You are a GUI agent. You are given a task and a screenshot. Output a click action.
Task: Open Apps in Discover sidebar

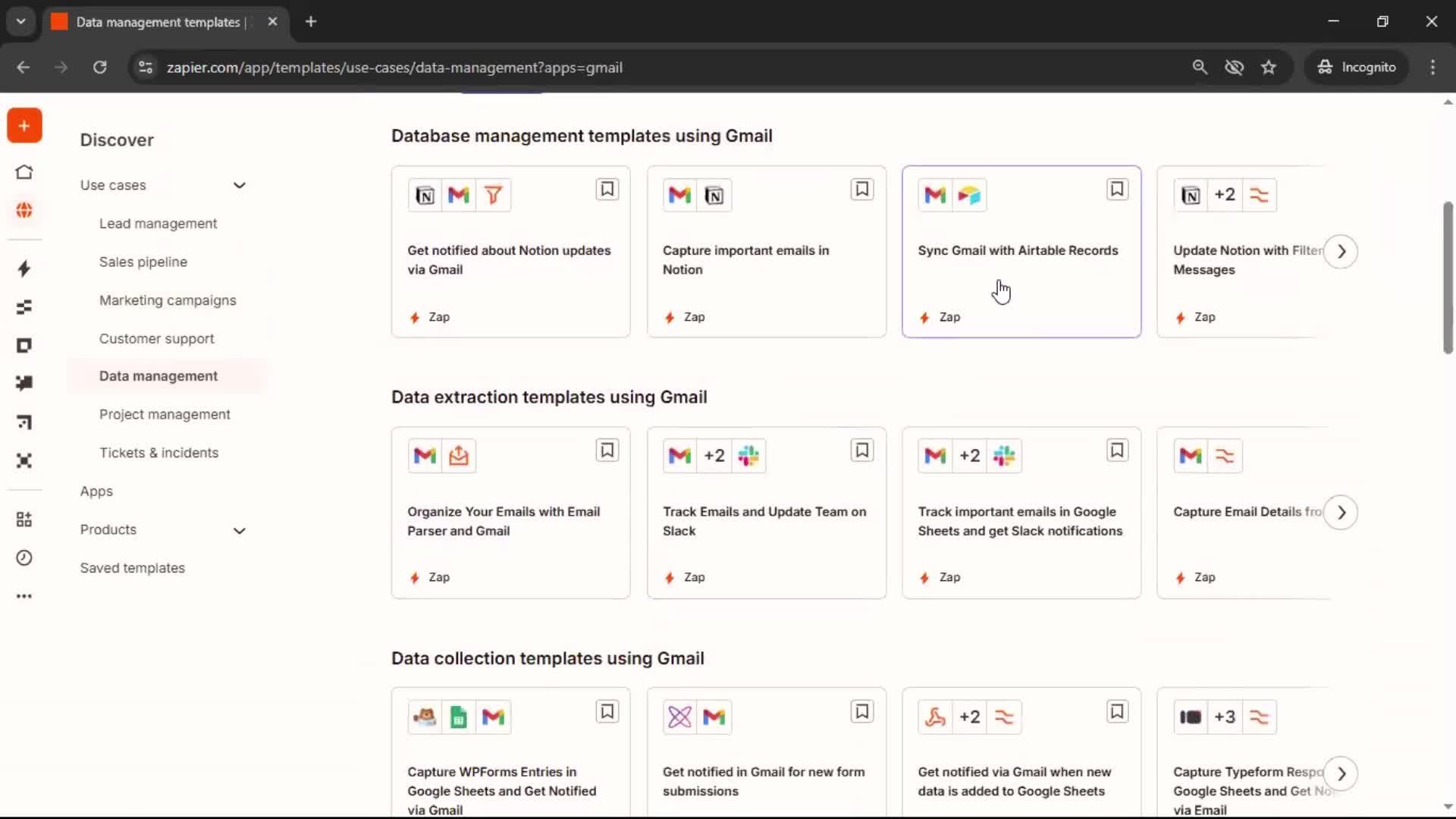pos(96,491)
